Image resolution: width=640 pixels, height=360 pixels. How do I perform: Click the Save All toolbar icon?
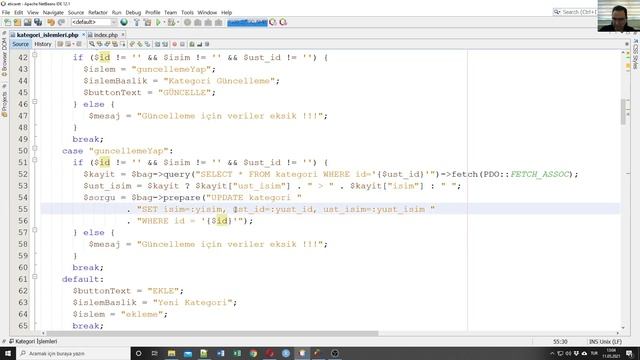click(38, 22)
